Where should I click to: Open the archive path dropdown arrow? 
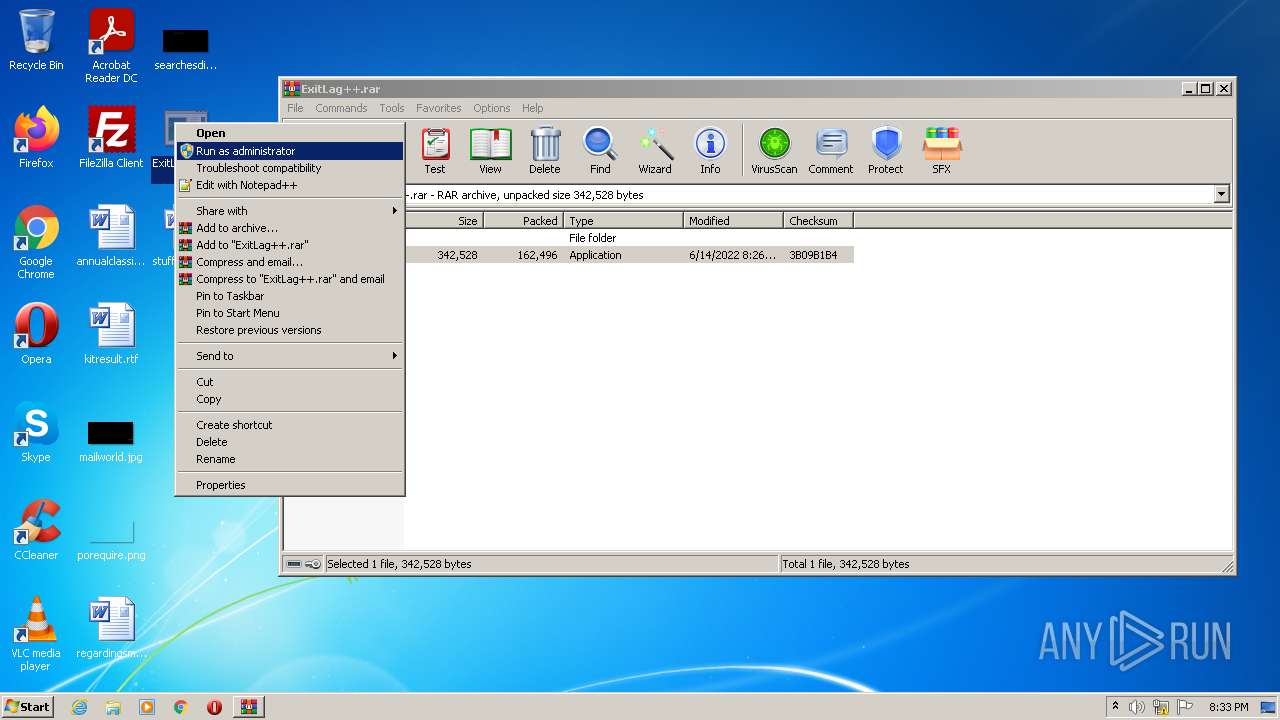(x=1221, y=195)
